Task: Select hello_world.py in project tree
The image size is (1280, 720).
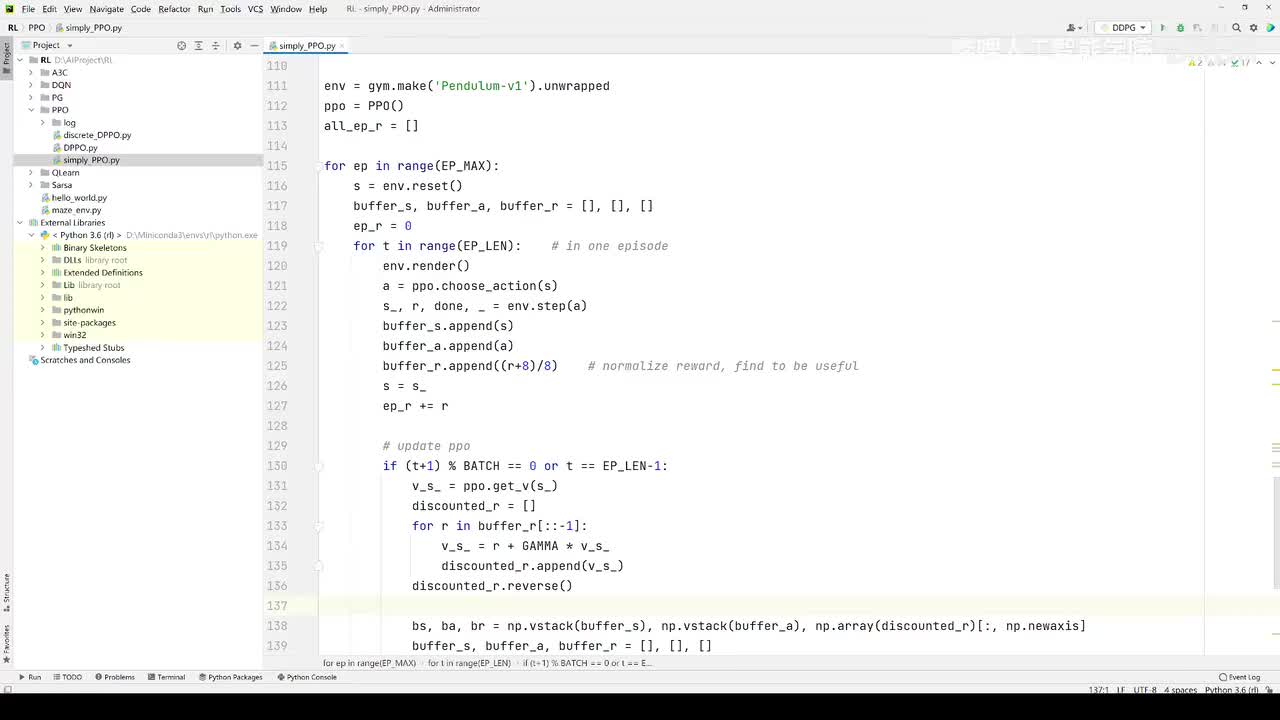Action: click(x=79, y=198)
